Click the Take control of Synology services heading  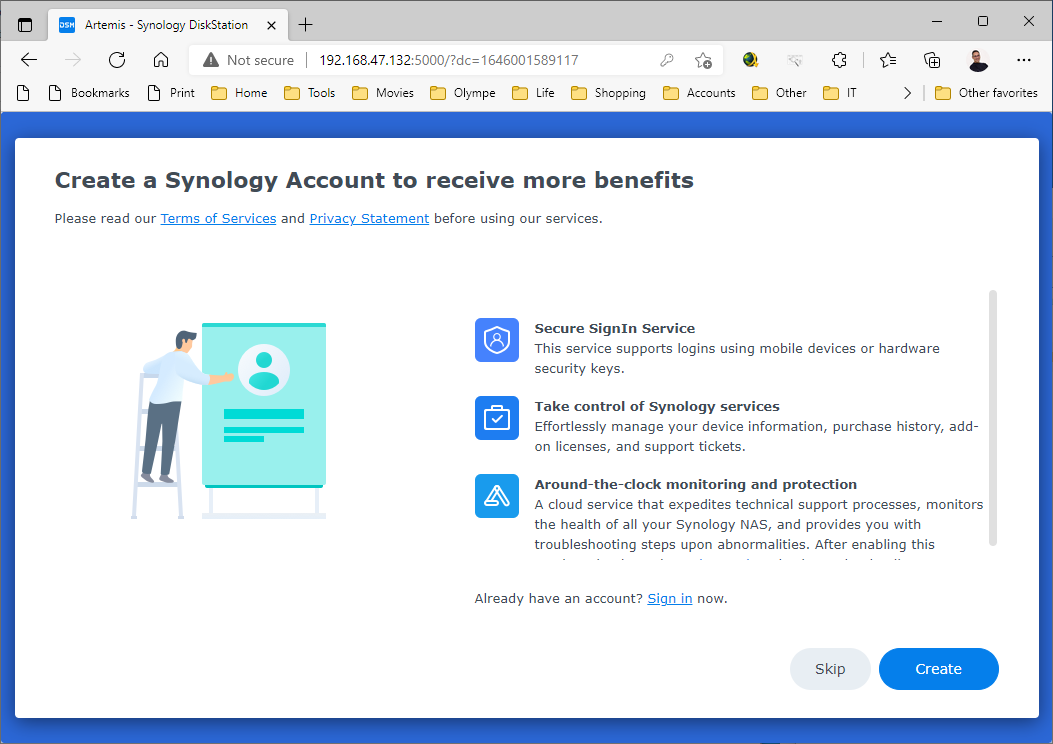click(x=657, y=406)
